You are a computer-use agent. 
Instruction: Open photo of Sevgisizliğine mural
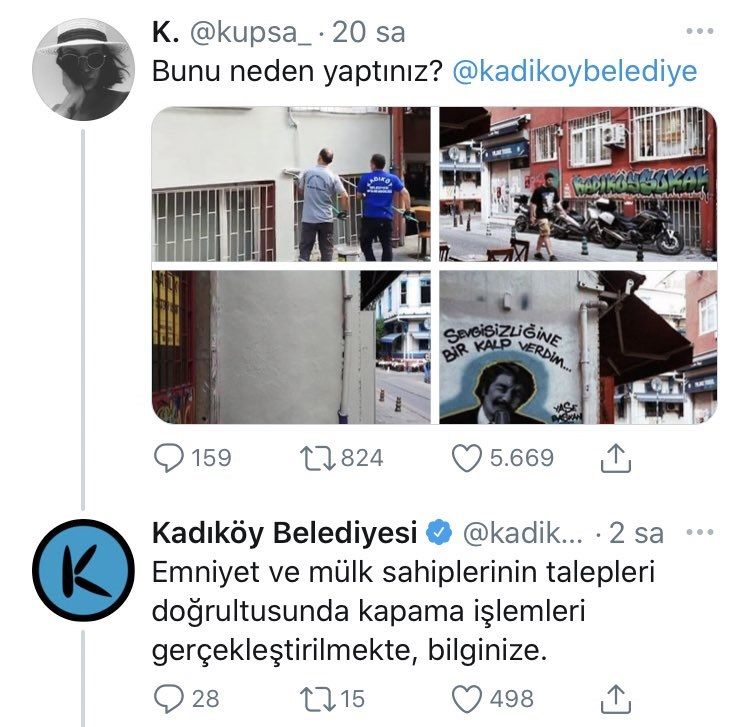[578, 347]
